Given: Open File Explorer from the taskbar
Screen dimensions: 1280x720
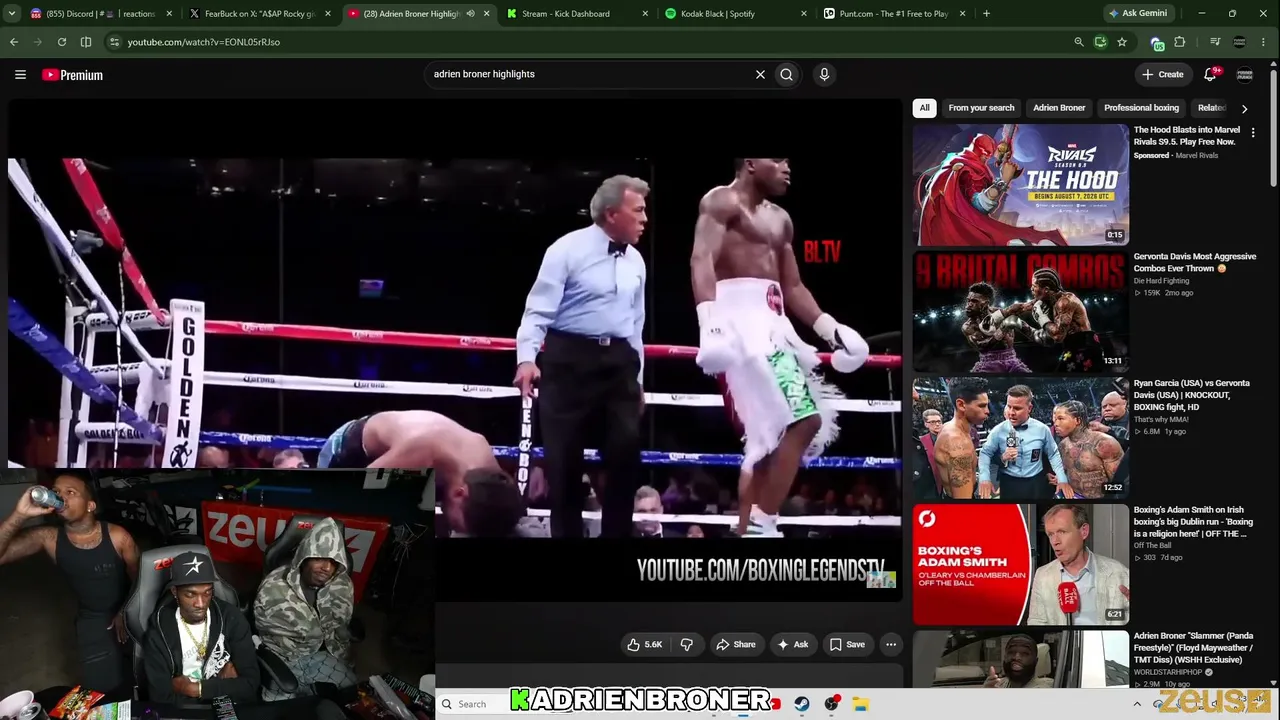Looking at the screenshot, I should click(x=860, y=704).
